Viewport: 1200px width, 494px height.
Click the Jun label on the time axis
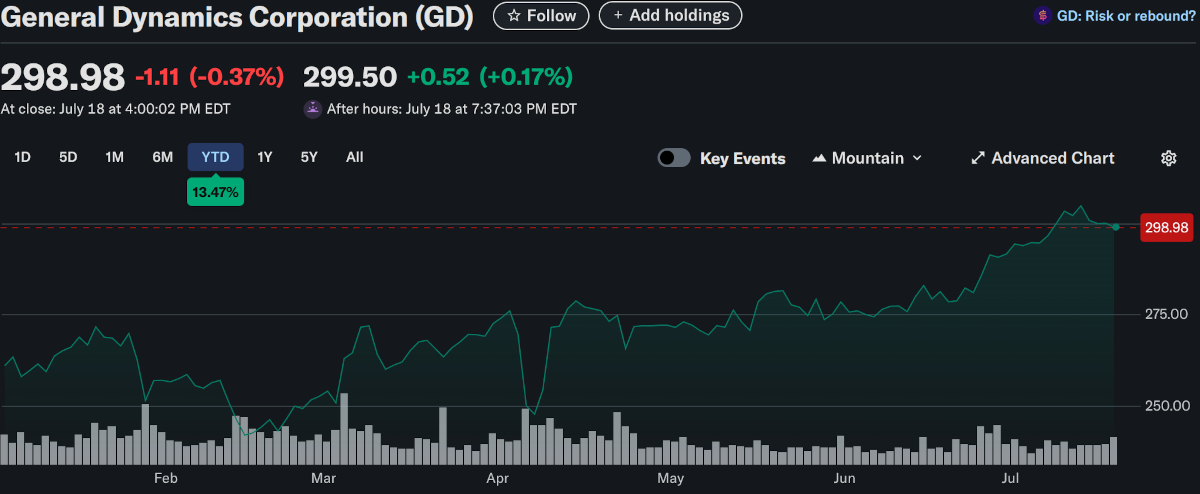pyautogui.click(x=845, y=479)
